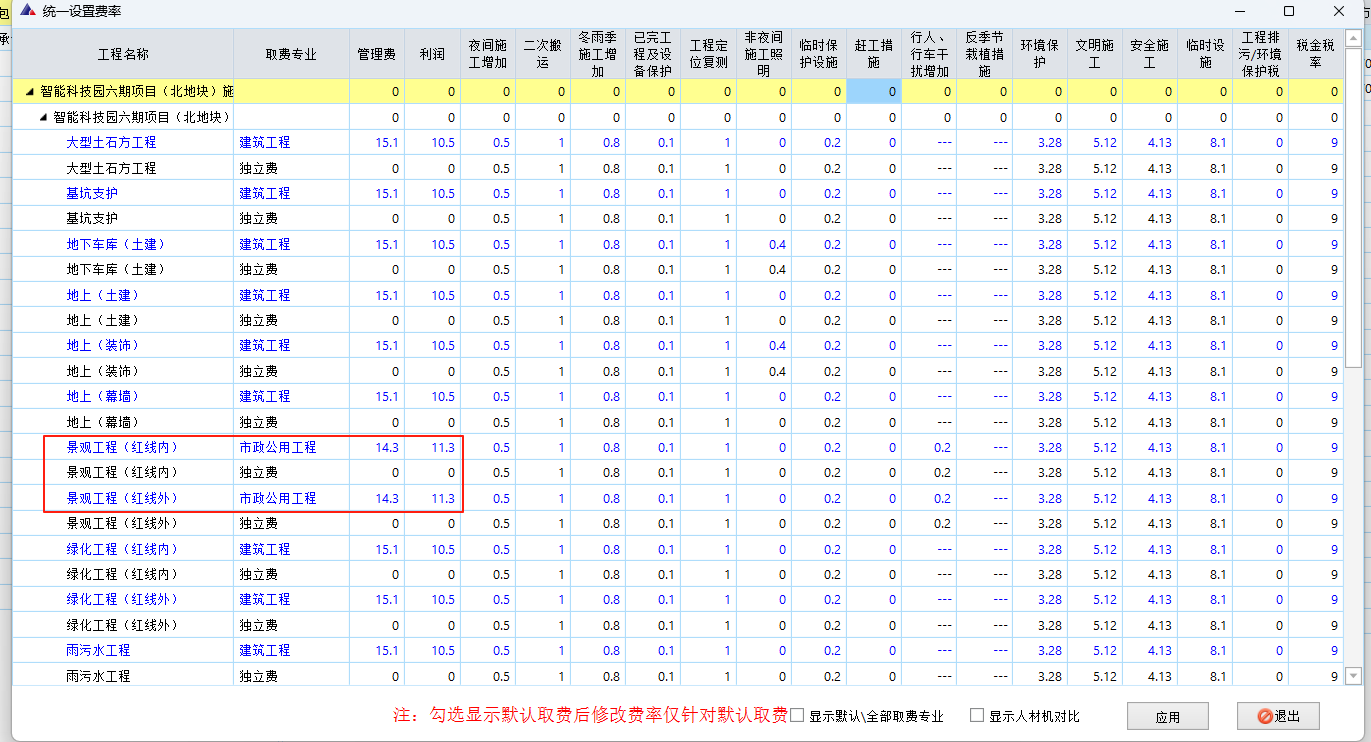Select the blue 雨污水工程 row

pyautogui.click(x=98, y=650)
